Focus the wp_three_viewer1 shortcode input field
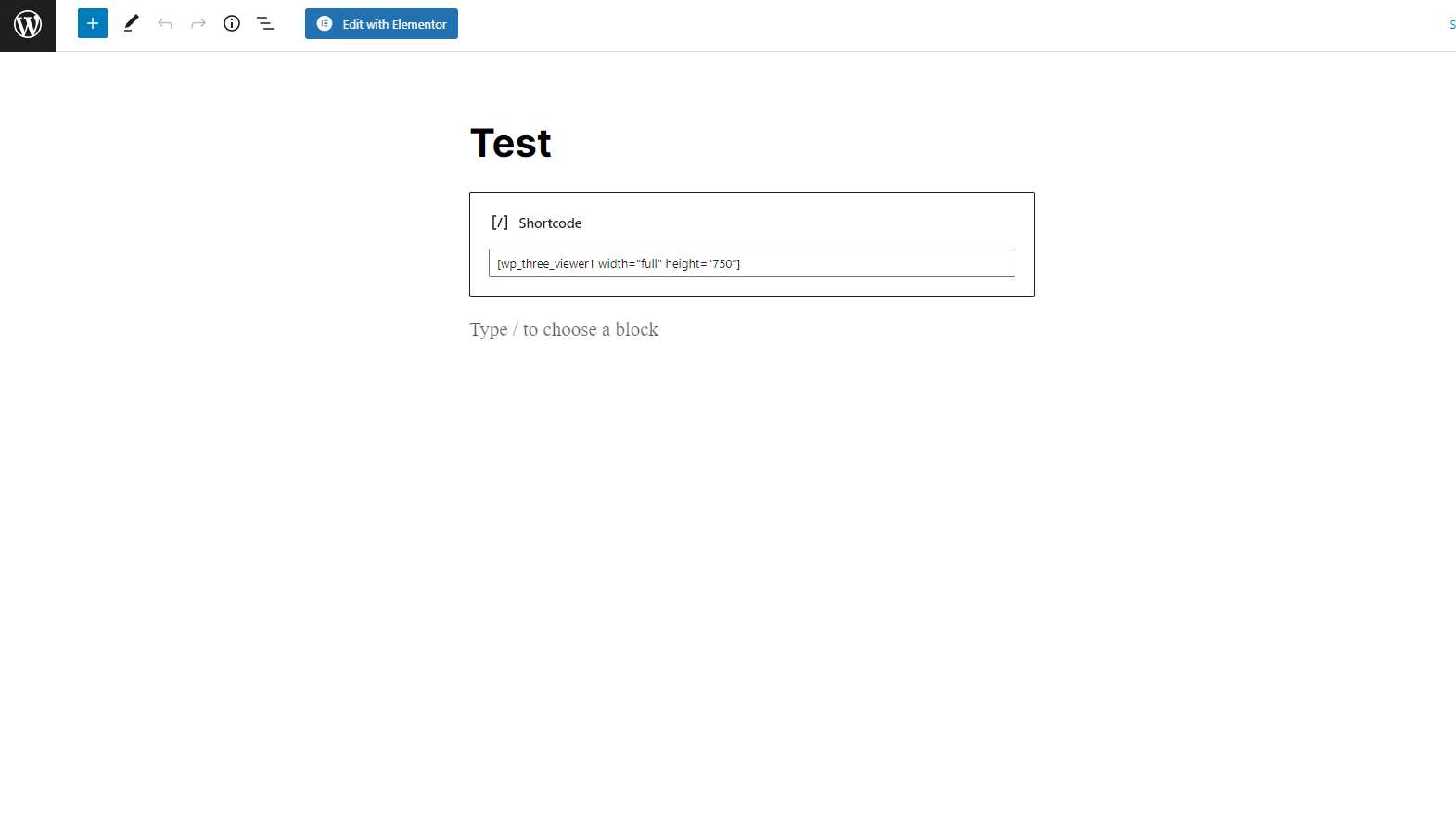Image resolution: width=1456 pixels, height=829 pixels. tap(752, 263)
